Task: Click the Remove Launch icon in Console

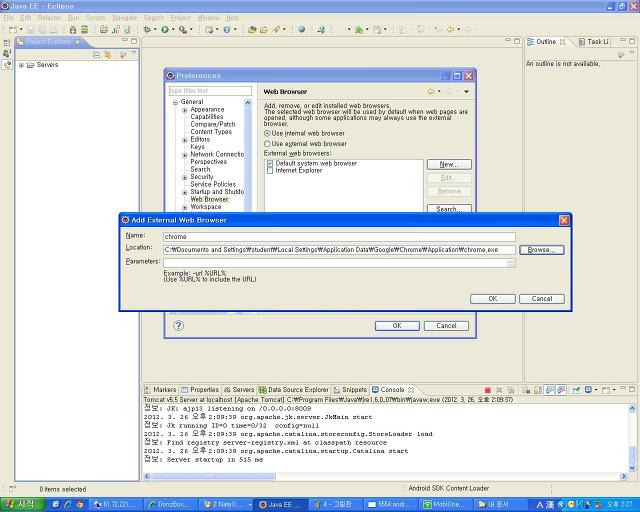Action: [499, 390]
